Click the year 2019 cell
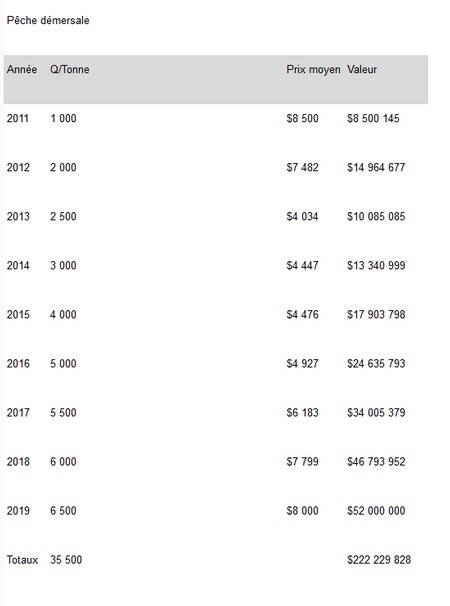This screenshot has height=606, width=450. tap(18, 511)
